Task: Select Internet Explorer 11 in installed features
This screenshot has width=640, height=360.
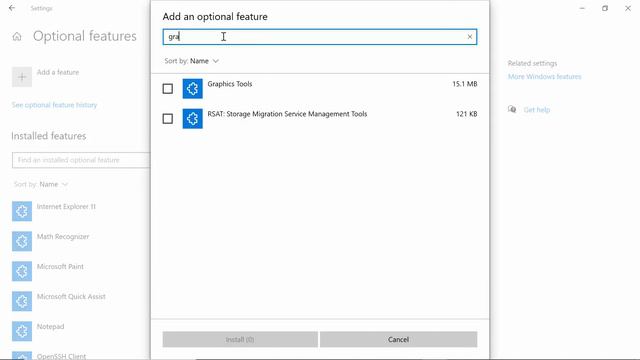Action: tap(66, 207)
